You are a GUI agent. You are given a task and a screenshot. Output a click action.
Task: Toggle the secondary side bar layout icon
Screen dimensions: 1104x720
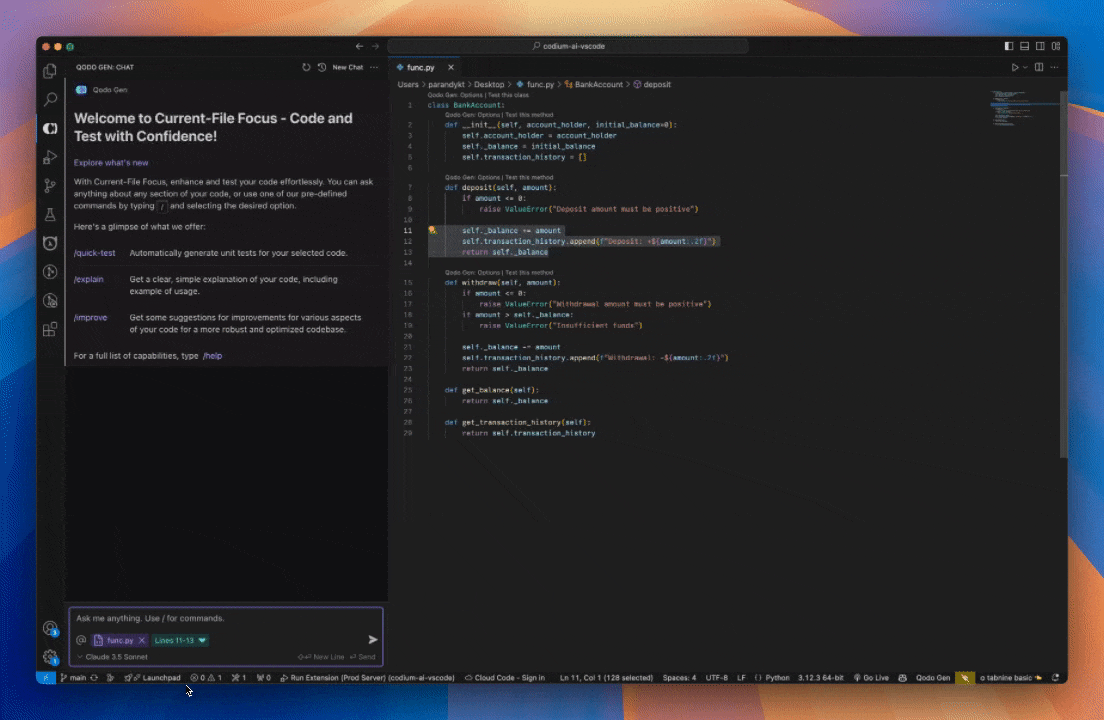coord(1040,46)
